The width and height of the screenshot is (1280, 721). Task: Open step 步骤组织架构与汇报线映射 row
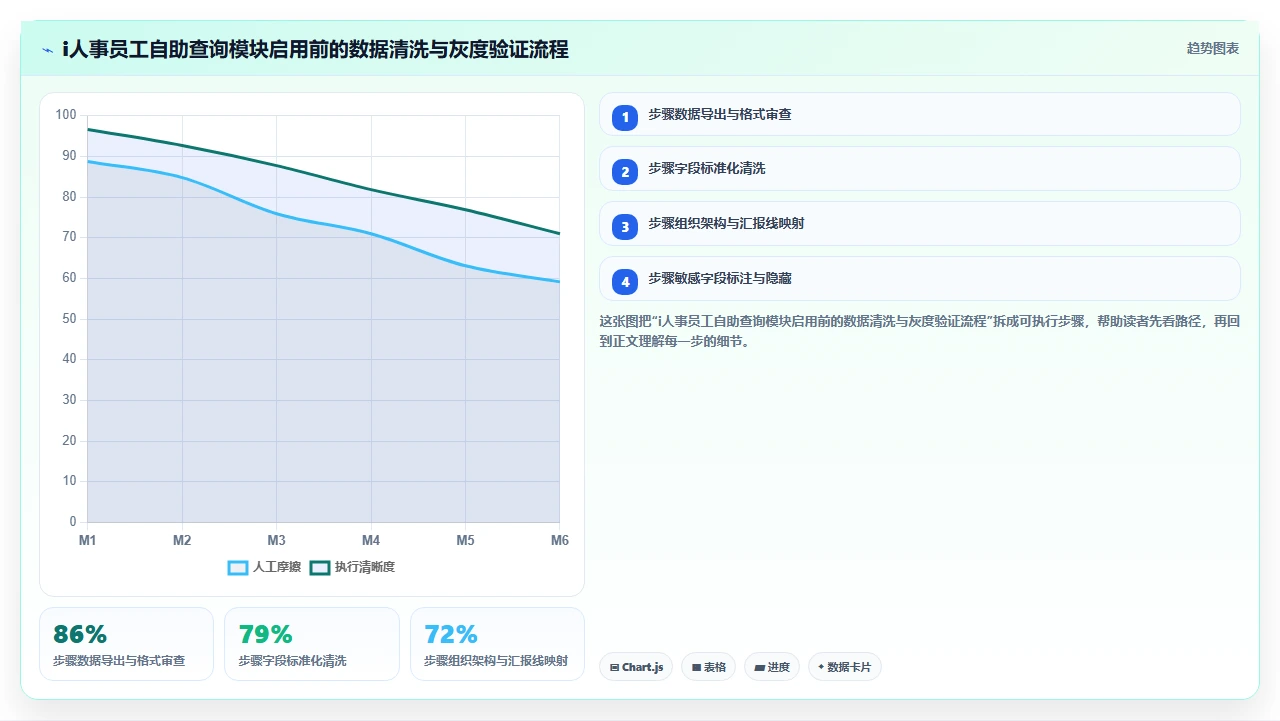click(920, 224)
